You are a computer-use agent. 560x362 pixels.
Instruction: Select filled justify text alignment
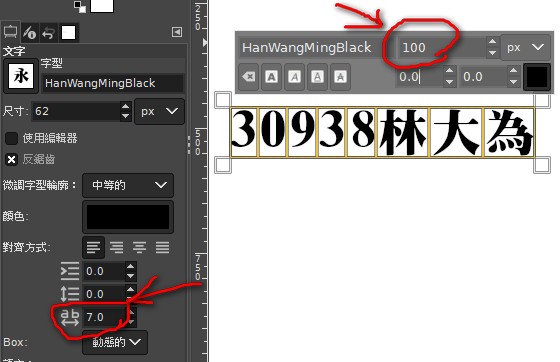(x=162, y=247)
